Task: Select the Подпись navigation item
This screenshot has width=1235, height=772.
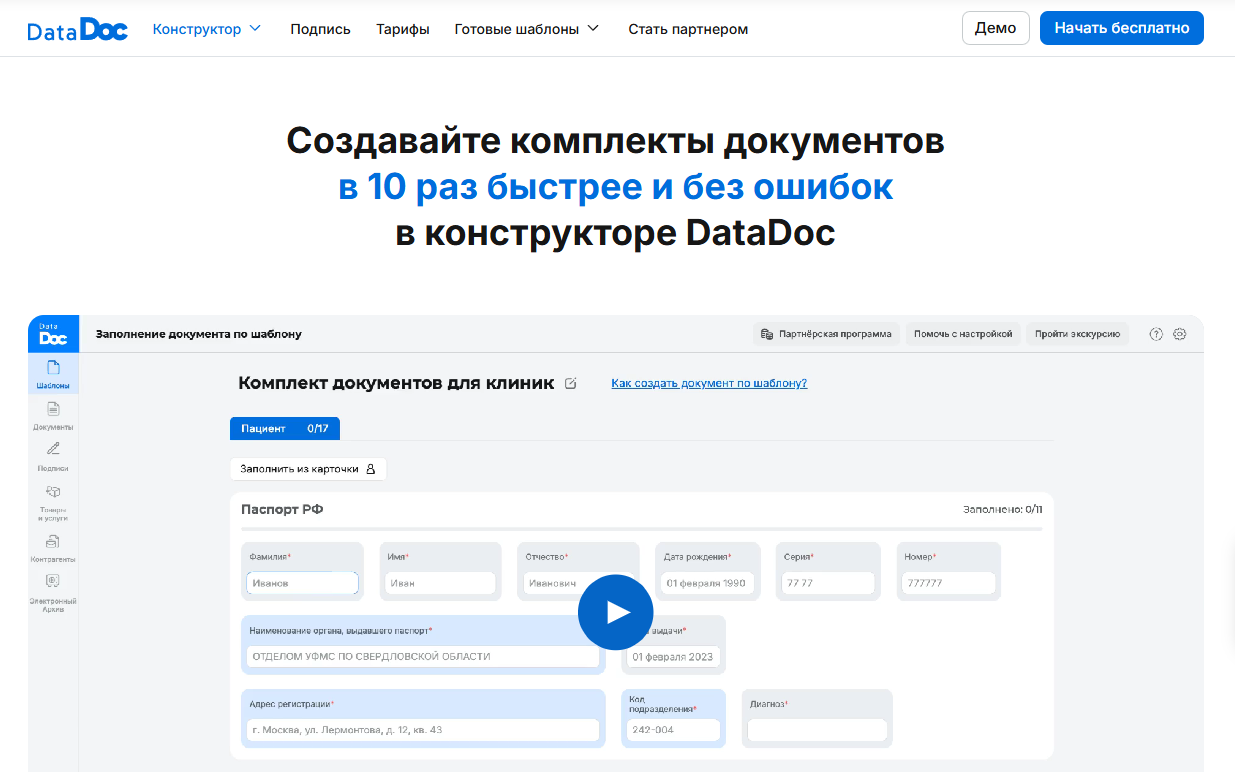Action: (x=320, y=29)
